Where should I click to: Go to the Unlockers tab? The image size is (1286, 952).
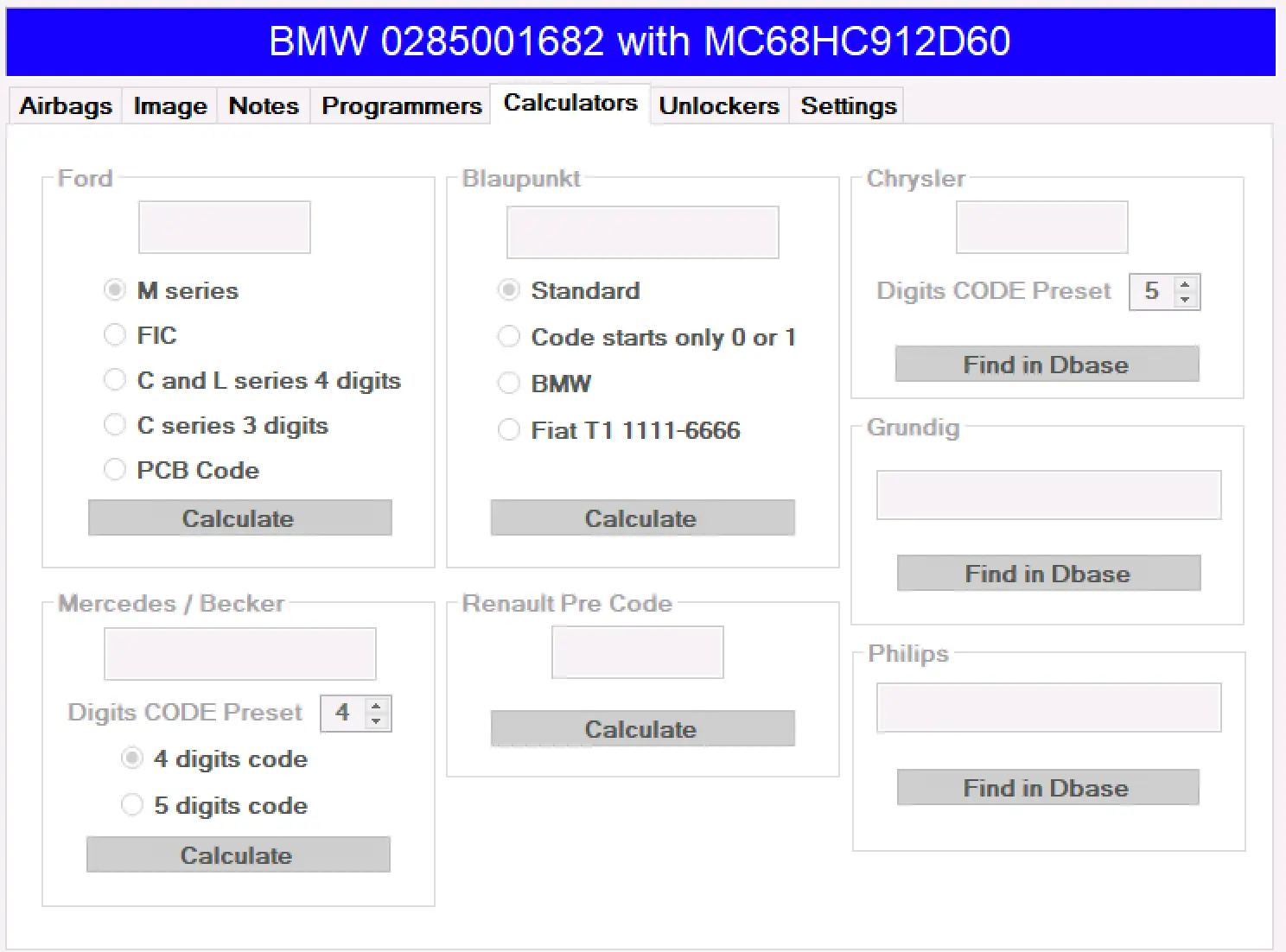[718, 105]
